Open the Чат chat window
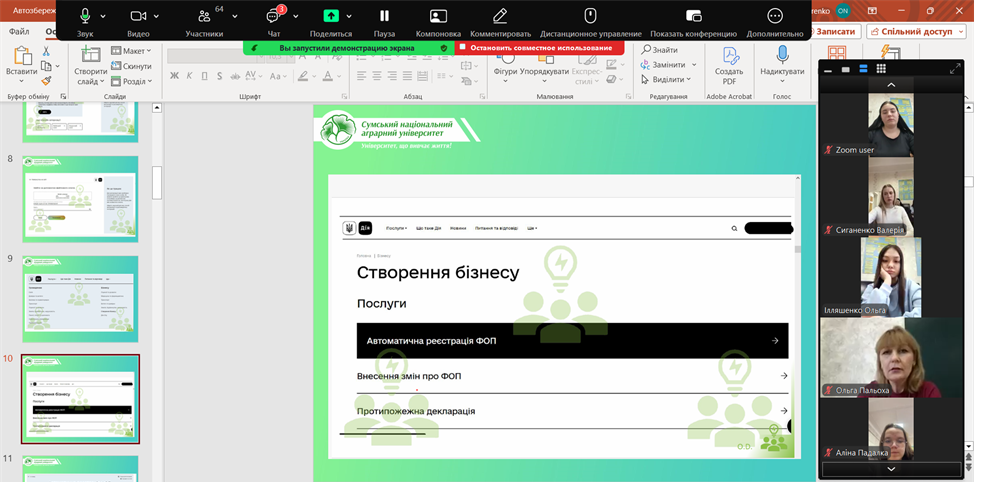990x482 pixels. point(273,16)
